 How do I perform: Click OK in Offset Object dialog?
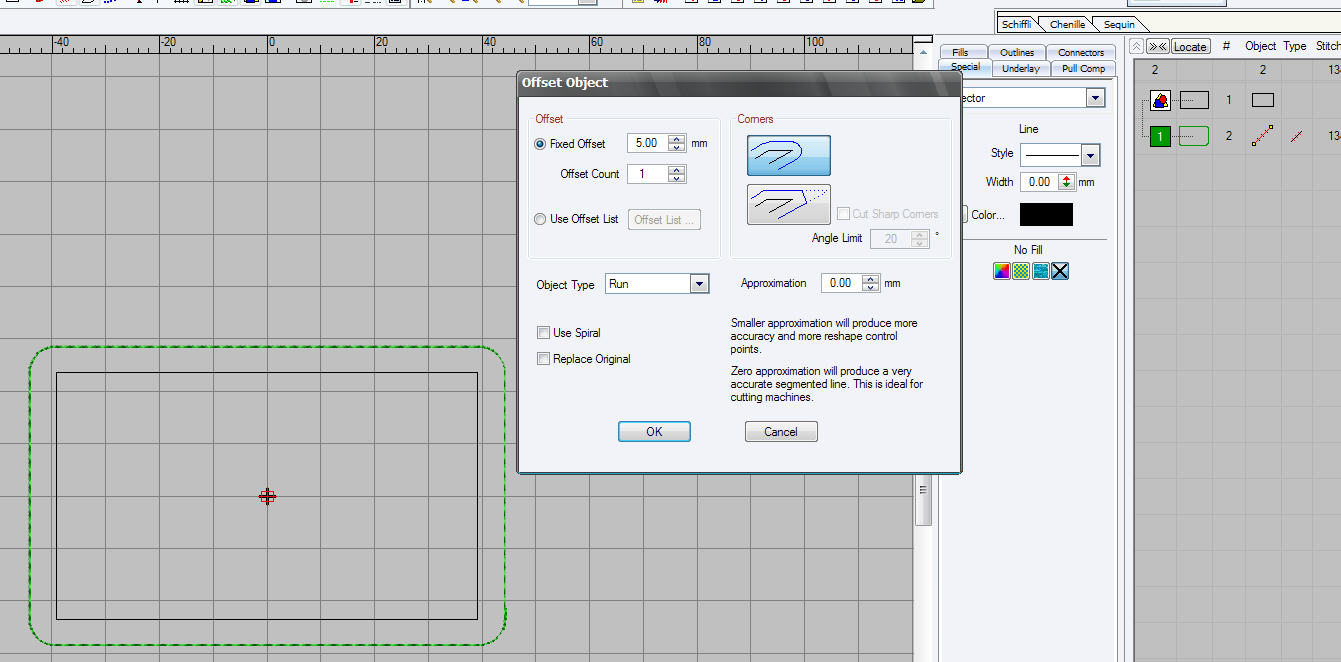point(654,432)
